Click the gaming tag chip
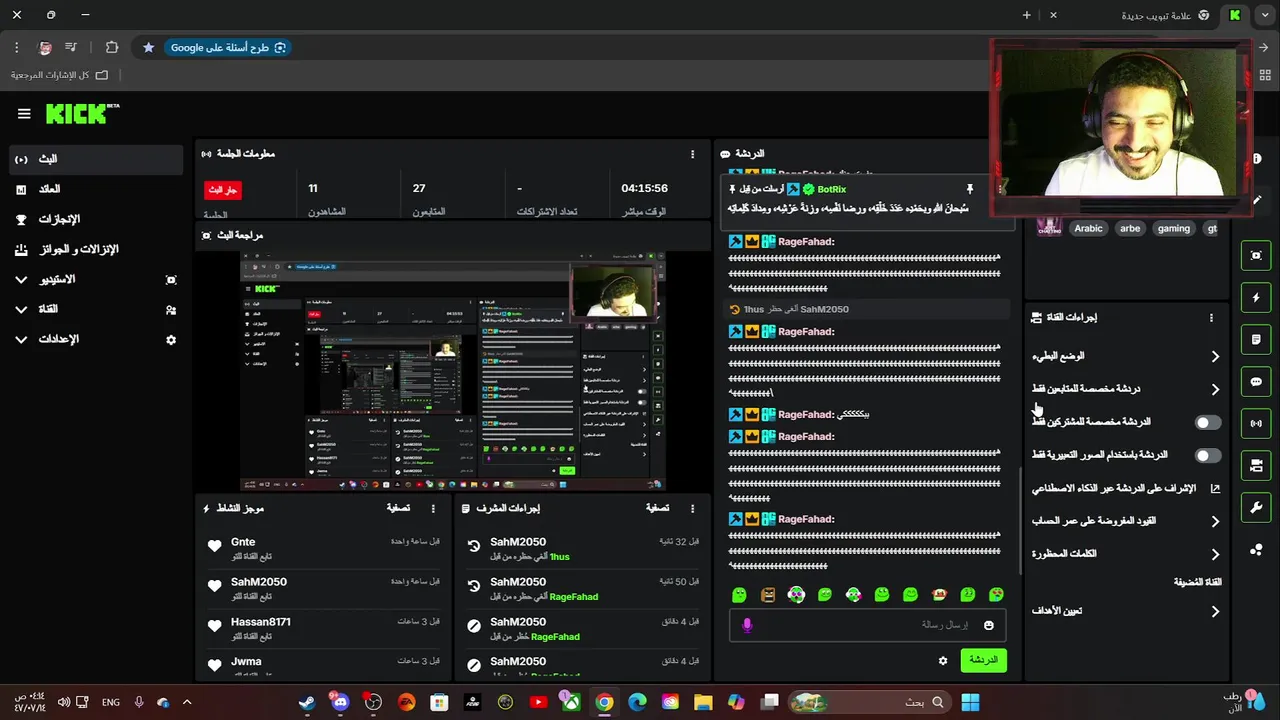The image size is (1280, 720). click(1173, 228)
